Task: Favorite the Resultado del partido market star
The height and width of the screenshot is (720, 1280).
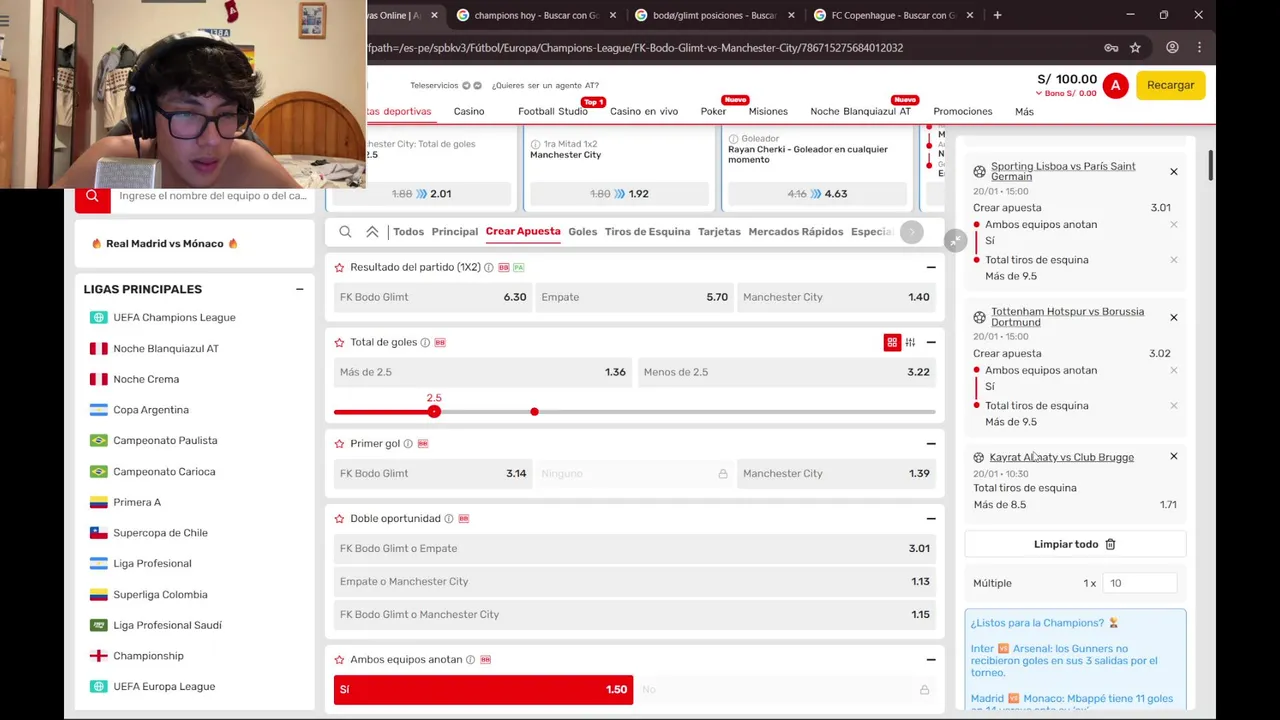Action: 339,268
